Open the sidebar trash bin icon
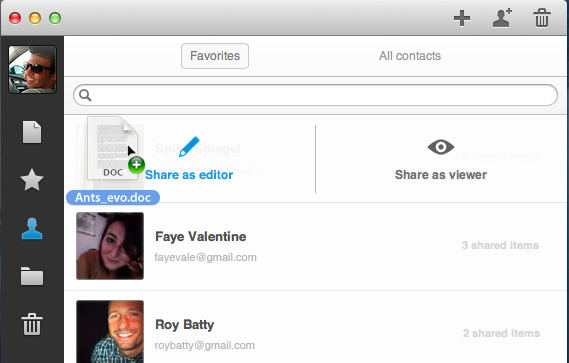Image resolution: width=569 pixels, height=363 pixels. point(32,324)
